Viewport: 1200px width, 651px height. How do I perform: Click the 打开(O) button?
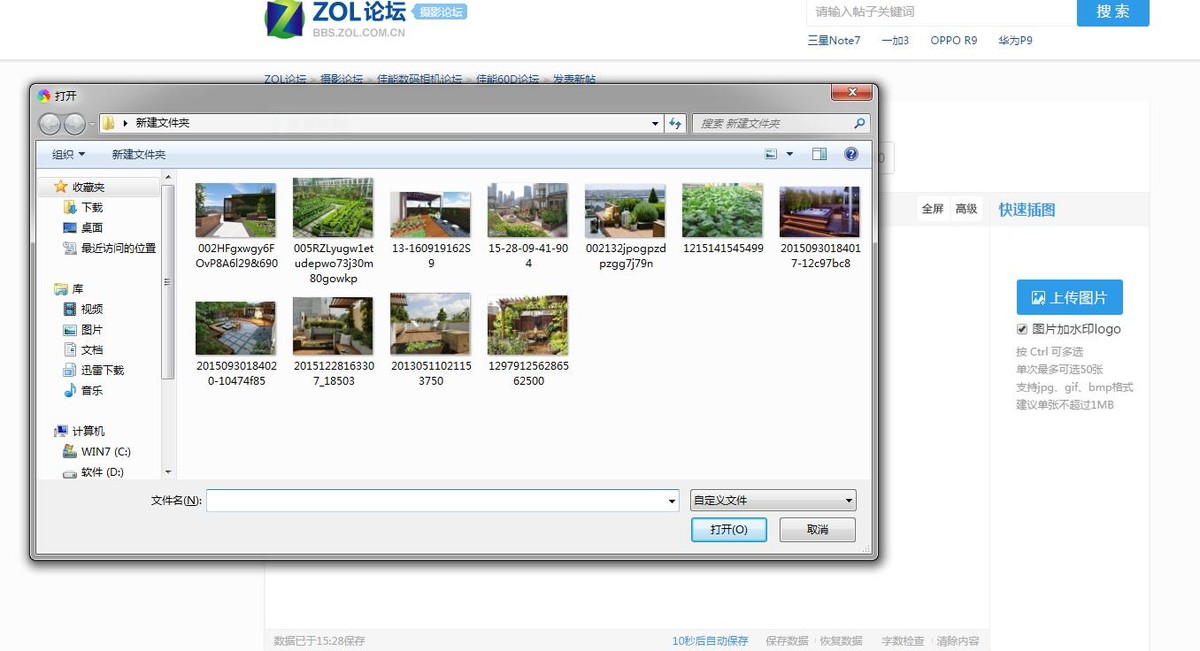pyautogui.click(x=729, y=530)
